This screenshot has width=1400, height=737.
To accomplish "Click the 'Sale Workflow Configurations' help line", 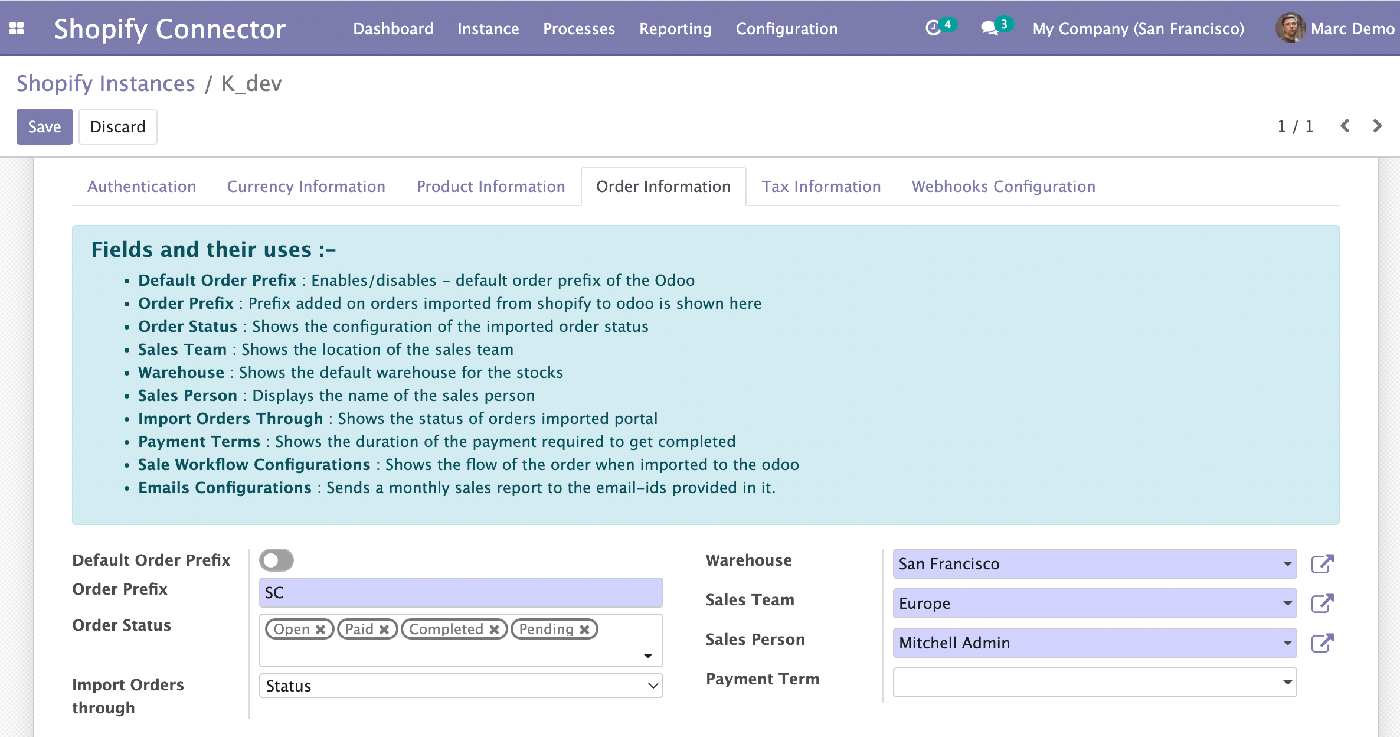I will [x=469, y=465].
